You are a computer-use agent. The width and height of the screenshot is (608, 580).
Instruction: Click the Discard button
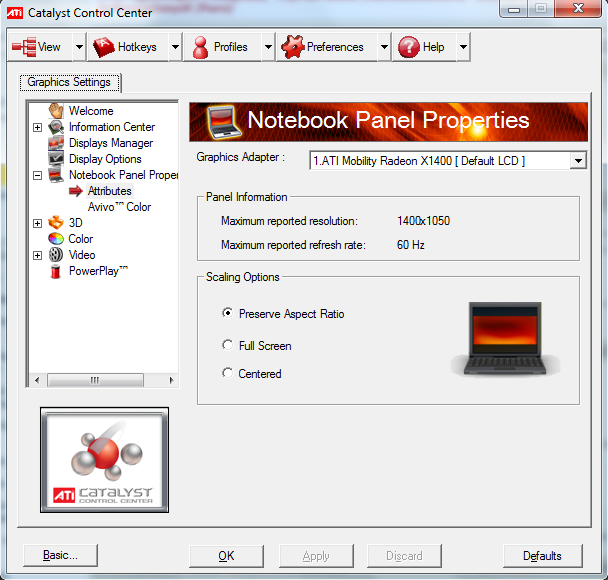(x=404, y=556)
